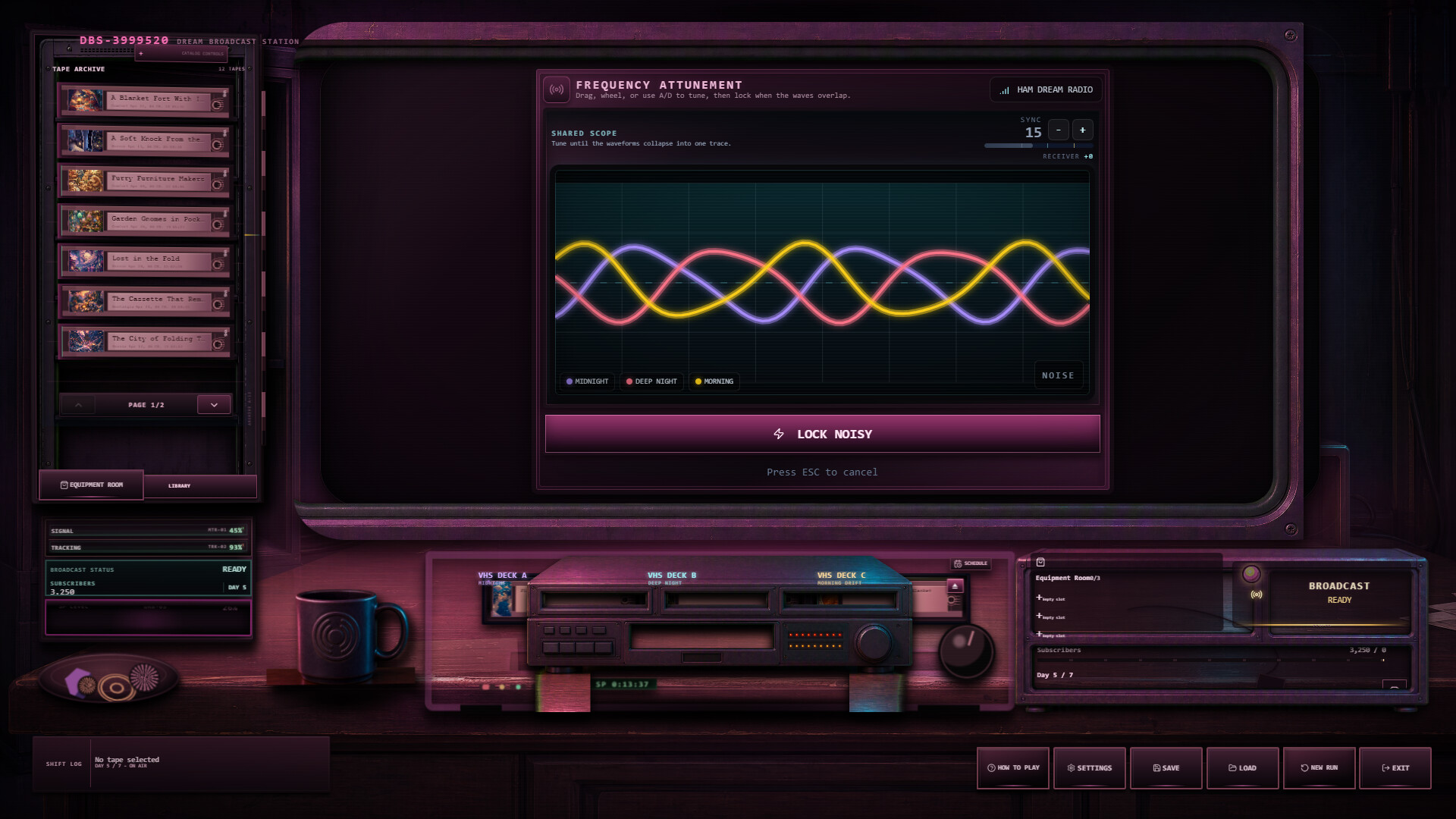Click the reel icon on 'Garden Gnomes in Pock' tape
Screen dimensions: 1456x819
tap(218, 224)
